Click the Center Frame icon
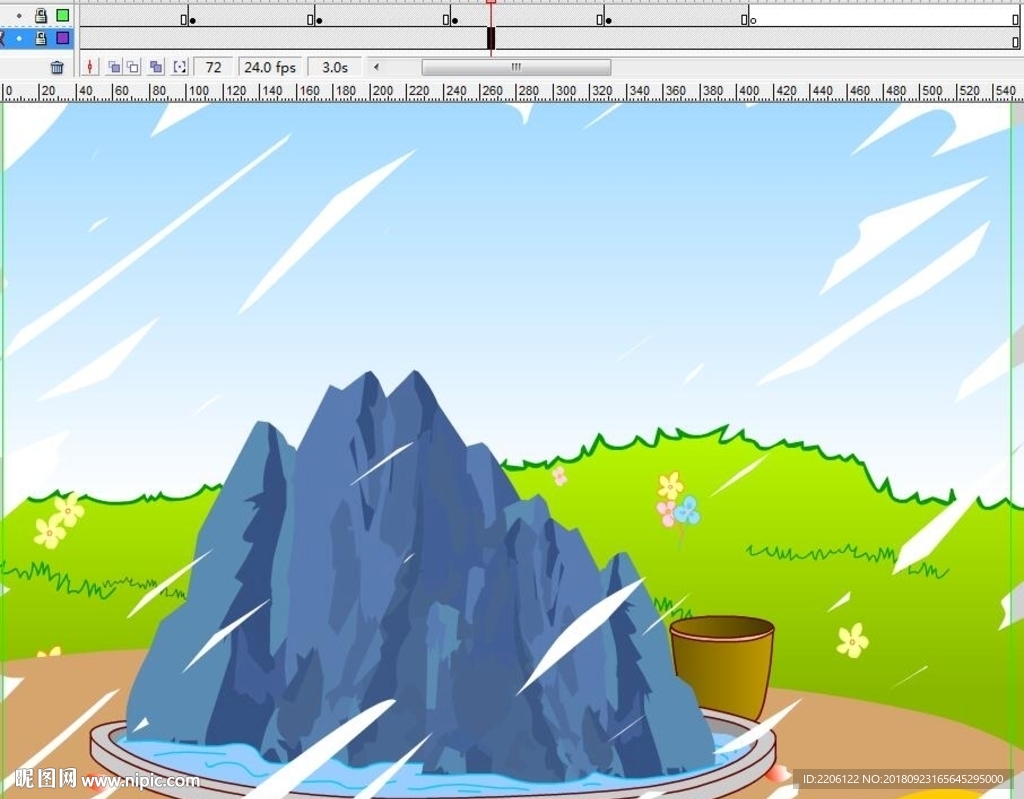Image resolution: width=1024 pixels, height=799 pixels. (x=91, y=67)
